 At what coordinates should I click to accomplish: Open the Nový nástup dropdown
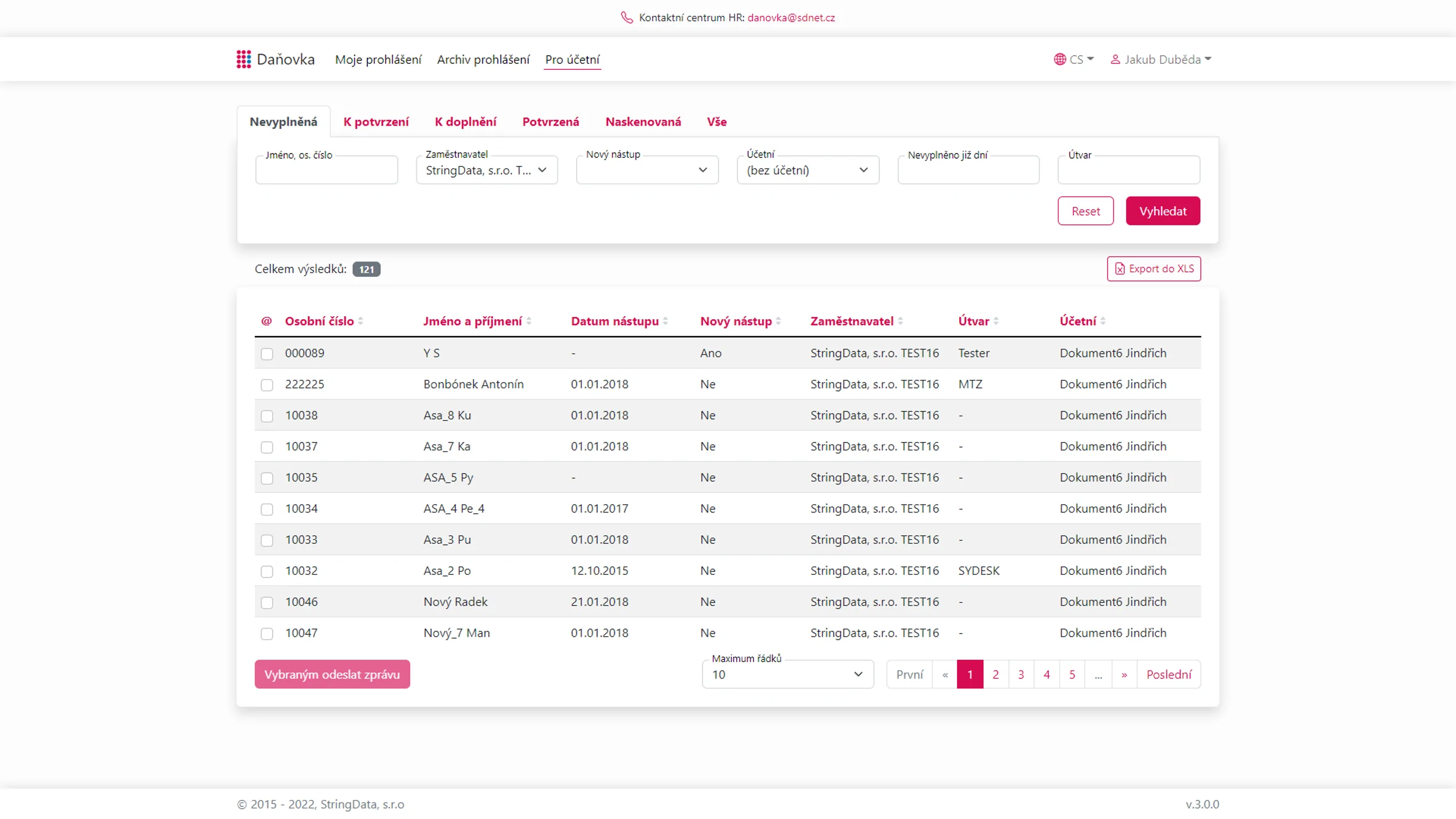click(647, 170)
